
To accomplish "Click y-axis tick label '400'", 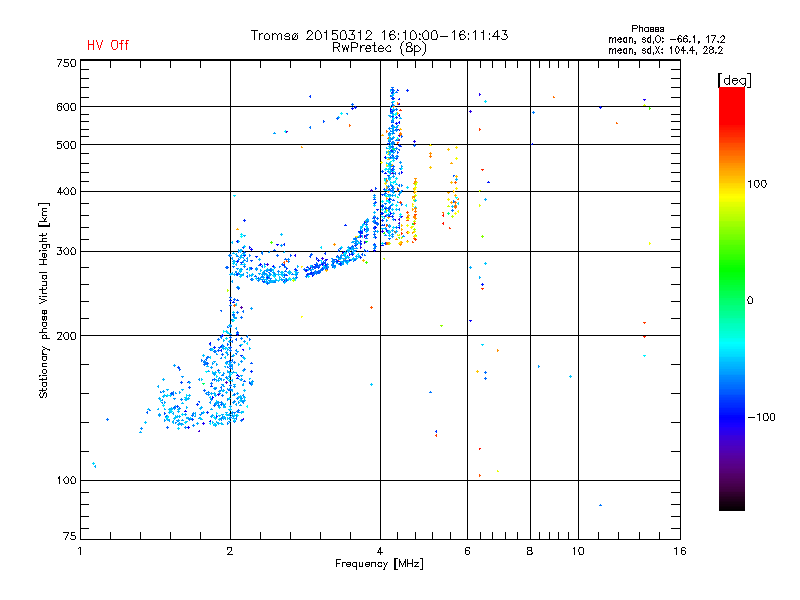I will [x=66, y=192].
